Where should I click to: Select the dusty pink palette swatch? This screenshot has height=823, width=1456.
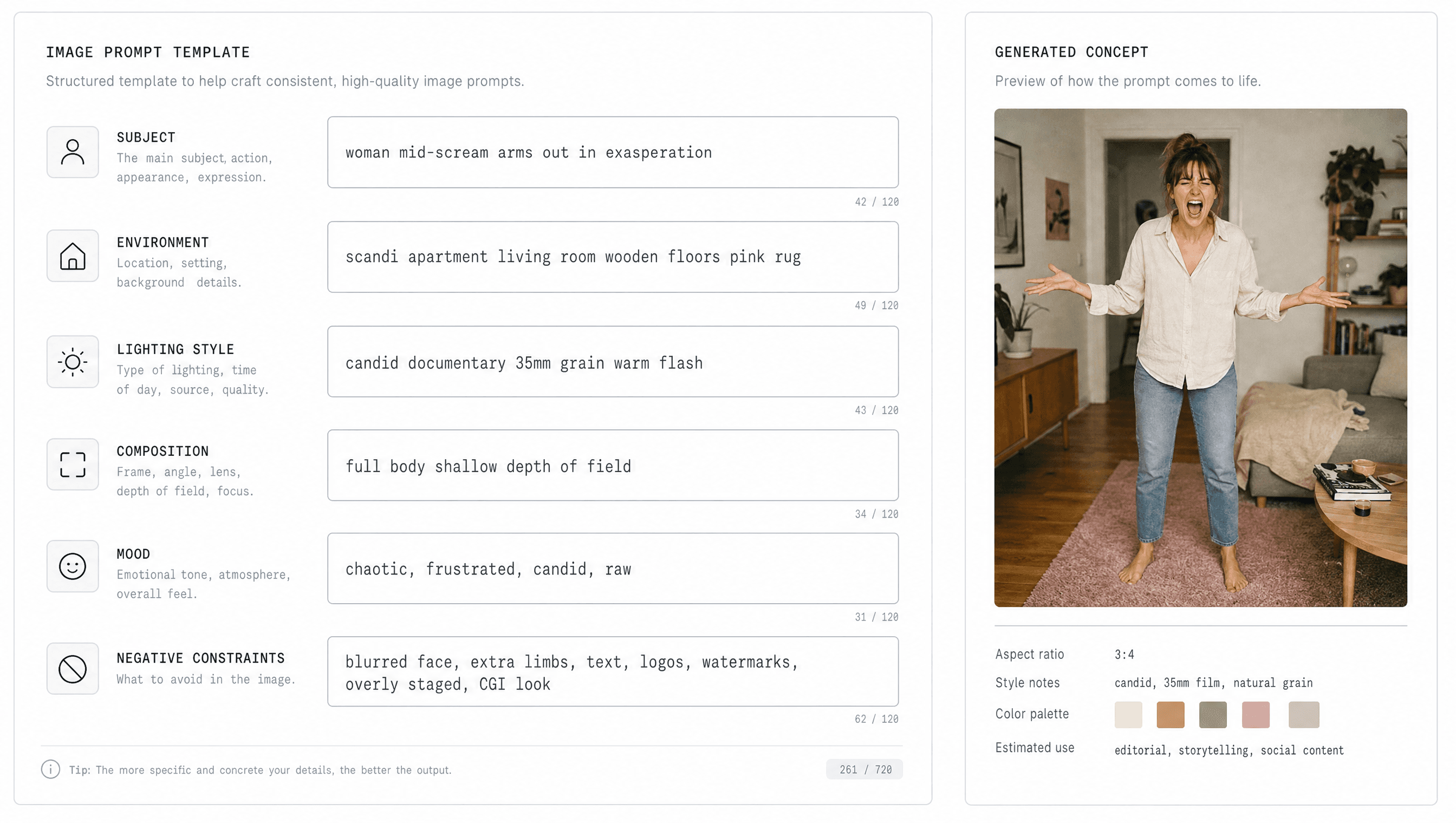click(1255, 715)
